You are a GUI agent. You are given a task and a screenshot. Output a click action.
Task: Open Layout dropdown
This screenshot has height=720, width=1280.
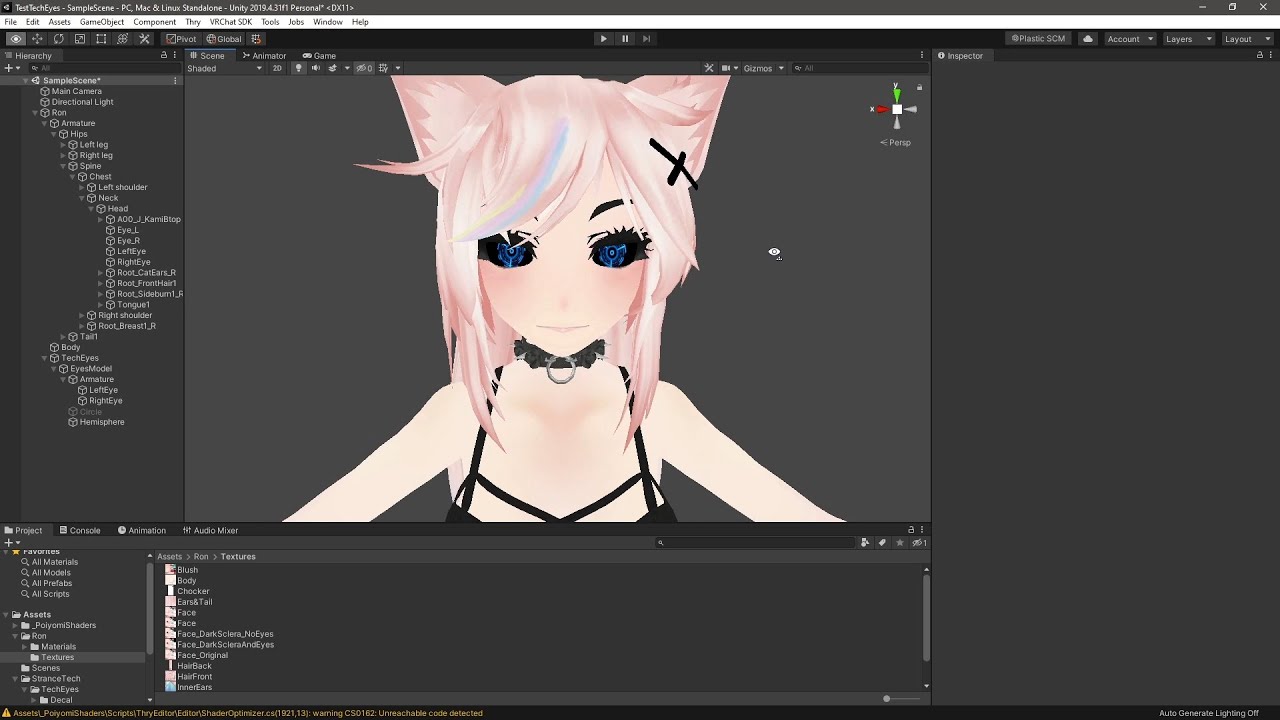coord(1247,39)
